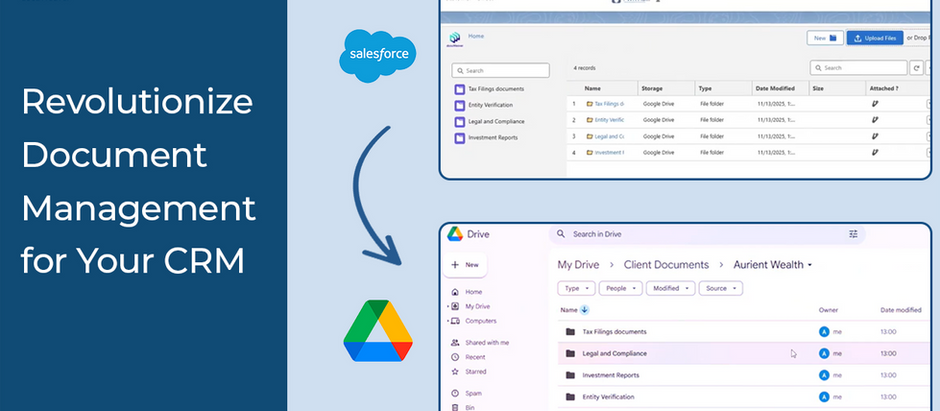This screenshot has width=940, height=411.
Task: Expand the arrow beside My Drive in sidebar
Action: pos(447,307)
